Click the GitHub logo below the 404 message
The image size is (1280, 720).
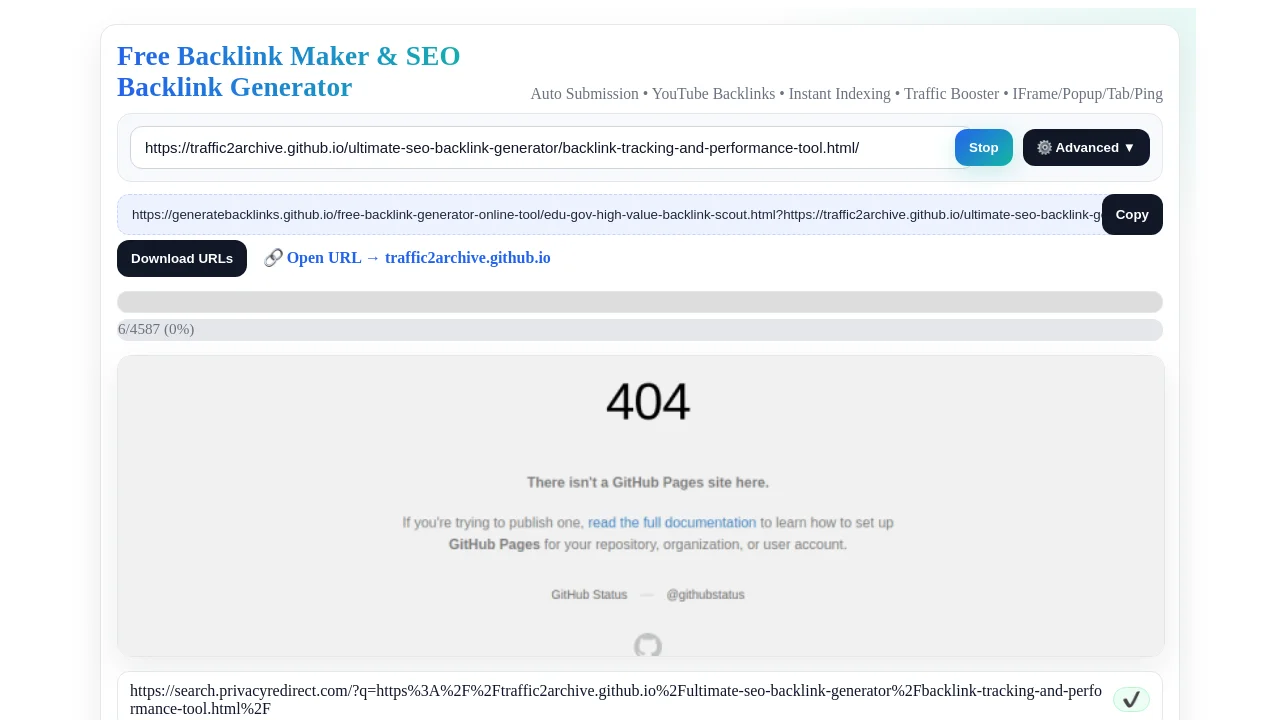(648, 646)
